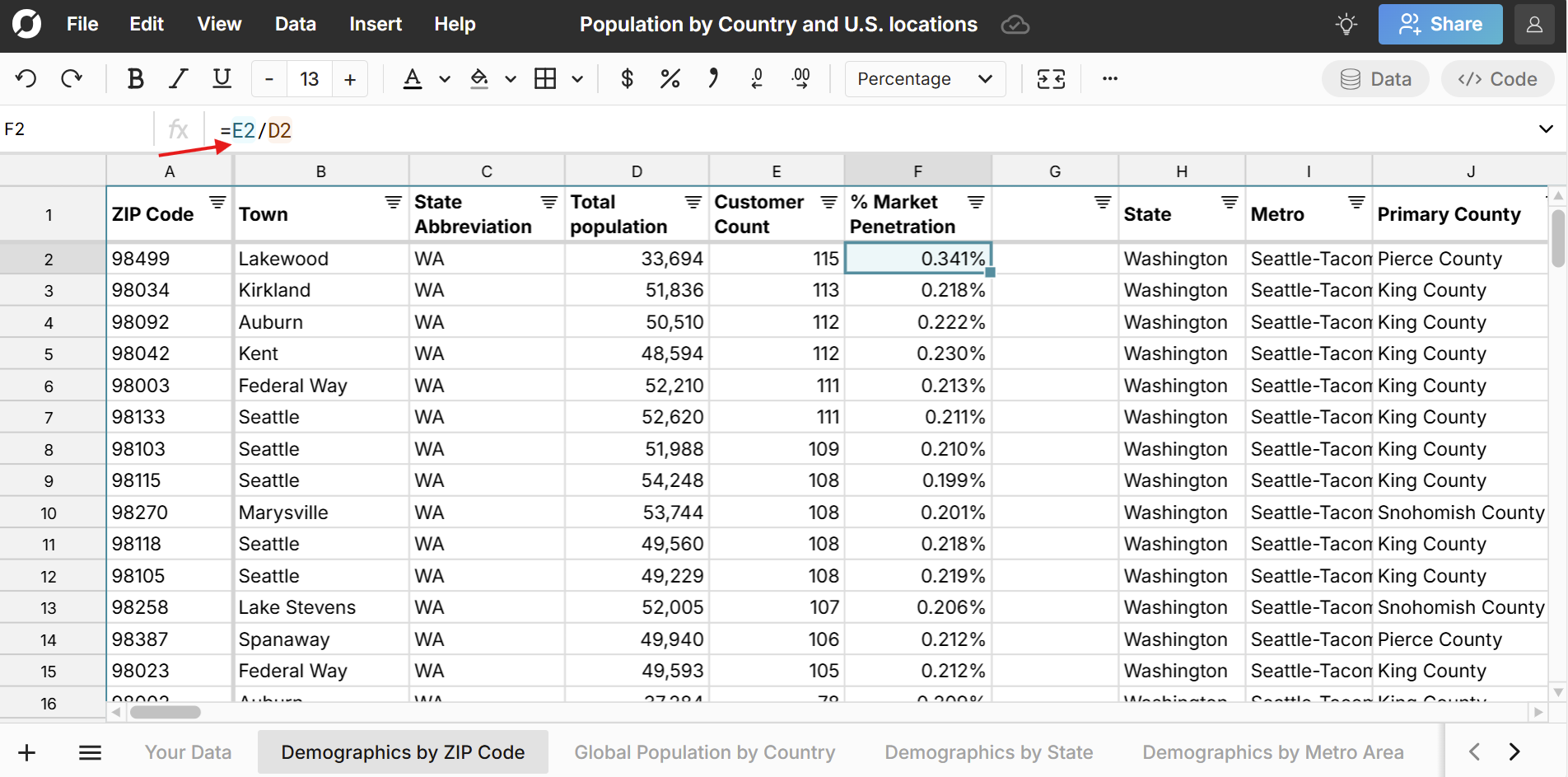Toggle bold formatting
The width and height of the screenshot is (1568, 777).
click(135, 78)
